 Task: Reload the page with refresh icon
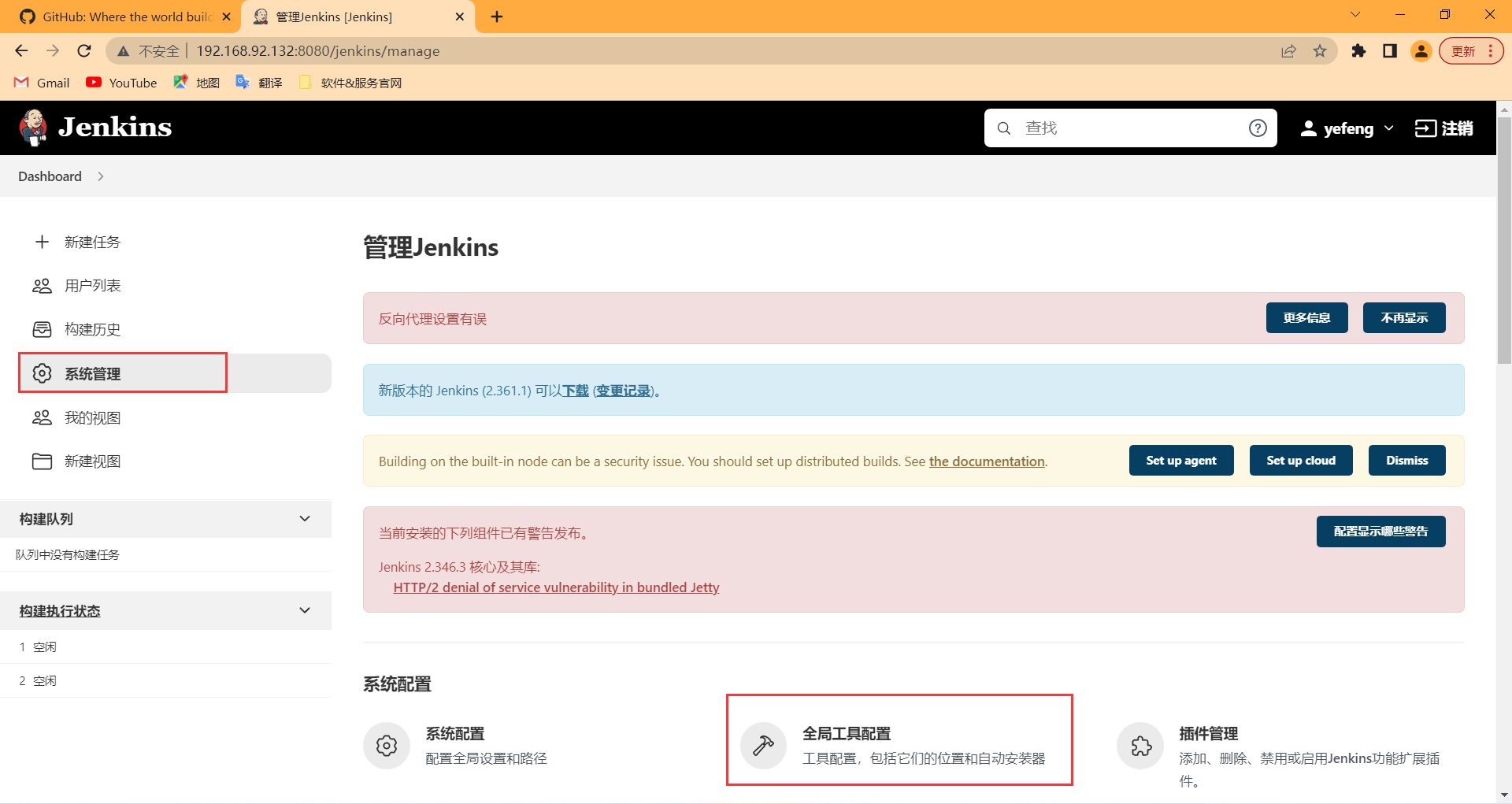point(84,51)
